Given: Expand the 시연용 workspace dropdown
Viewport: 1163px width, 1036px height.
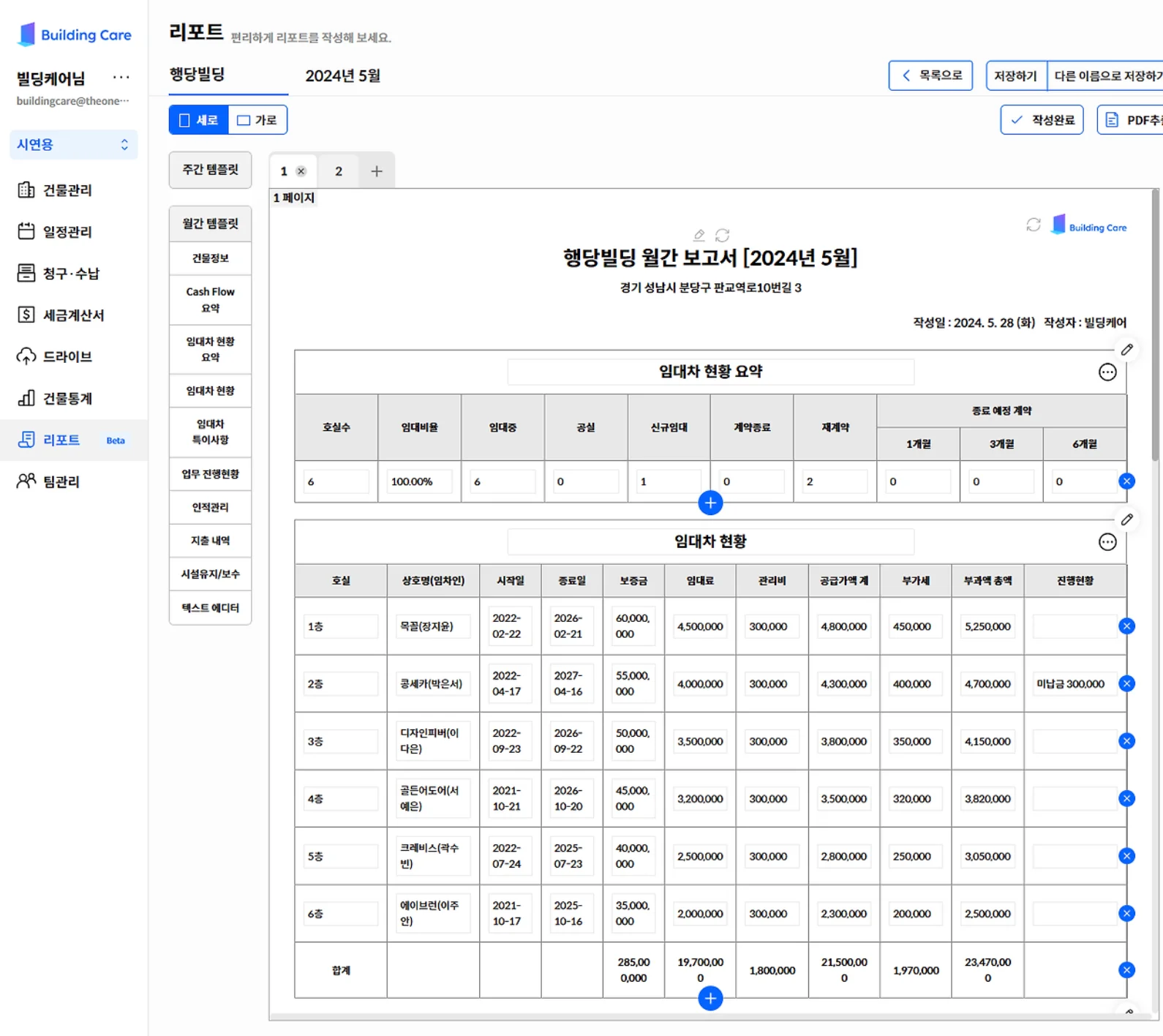Looking at the screenshot, I should tap(73, 145).
